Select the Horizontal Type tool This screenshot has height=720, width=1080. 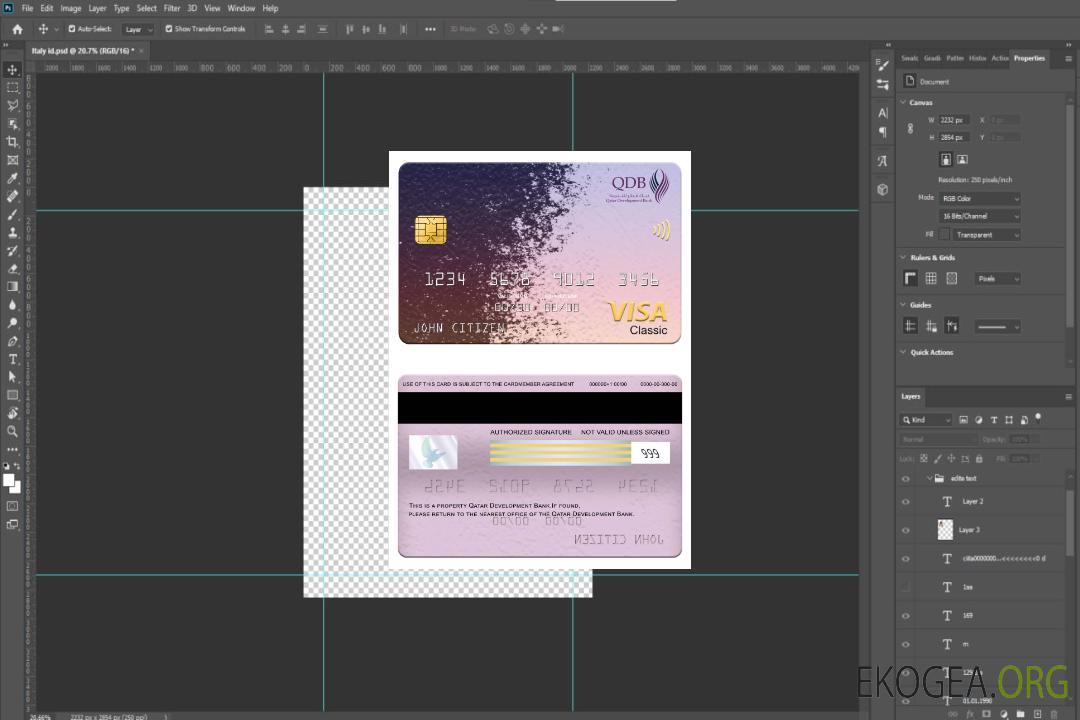[x=12, y=359]
